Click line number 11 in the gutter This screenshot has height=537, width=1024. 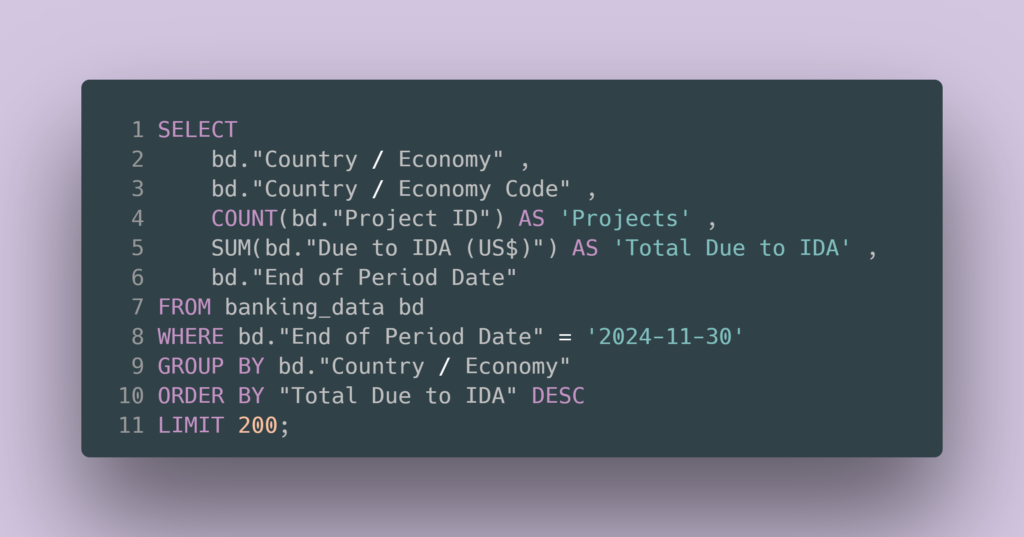[131, 425]
